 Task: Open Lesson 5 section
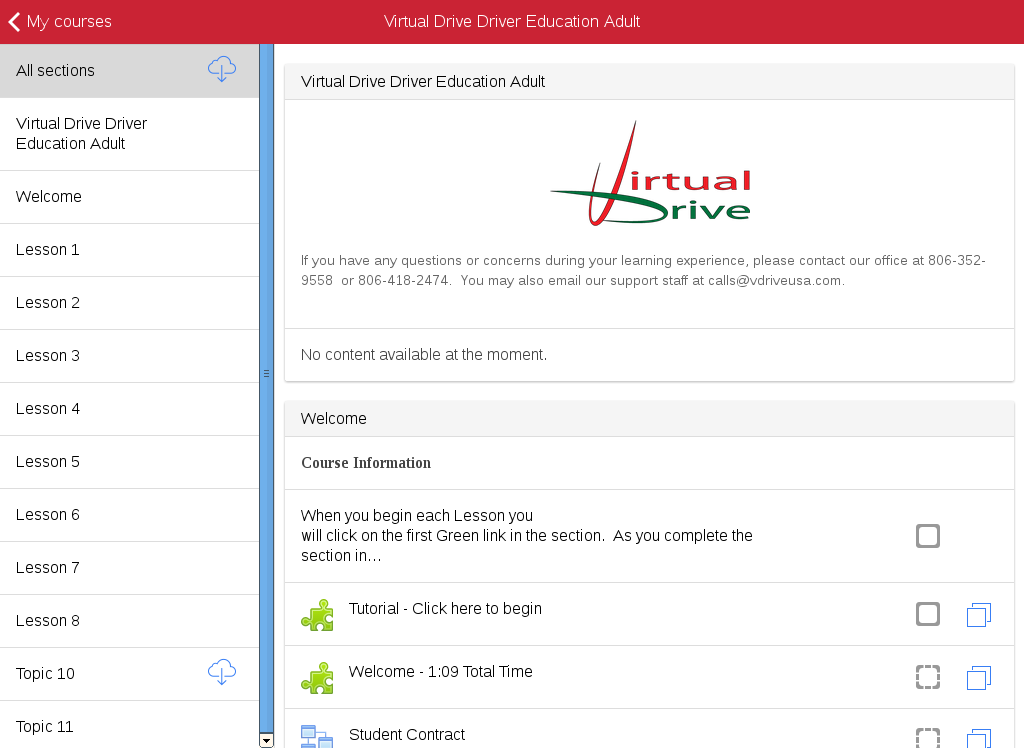click(129, 461)
